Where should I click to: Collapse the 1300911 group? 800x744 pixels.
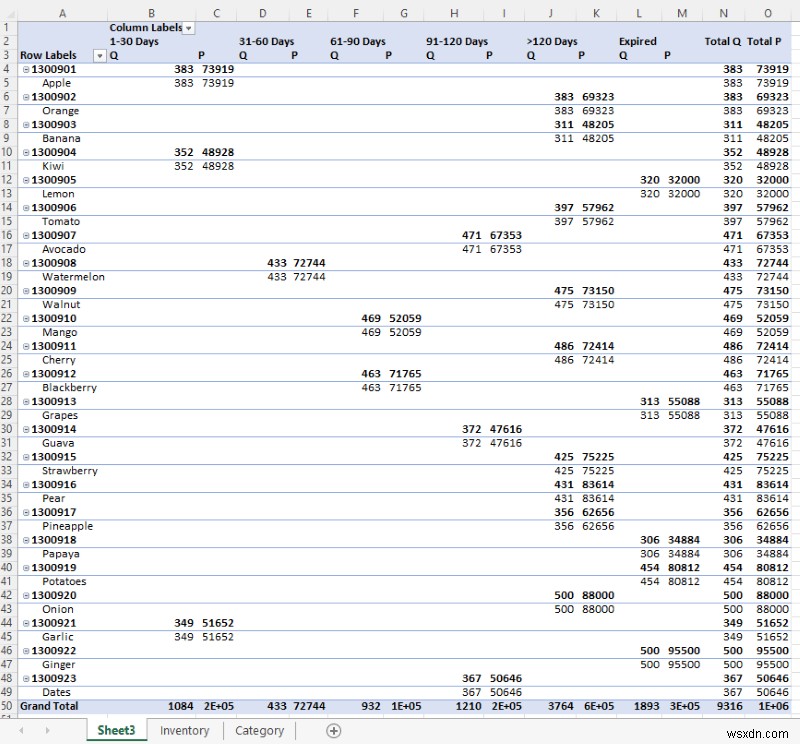point(26,346)
